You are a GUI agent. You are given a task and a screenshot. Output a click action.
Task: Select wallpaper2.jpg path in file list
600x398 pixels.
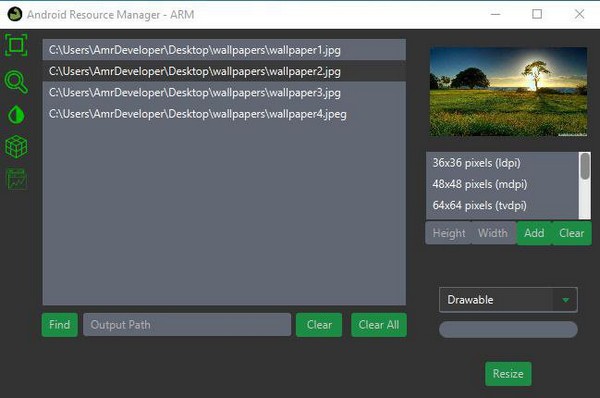coord(224,71)
